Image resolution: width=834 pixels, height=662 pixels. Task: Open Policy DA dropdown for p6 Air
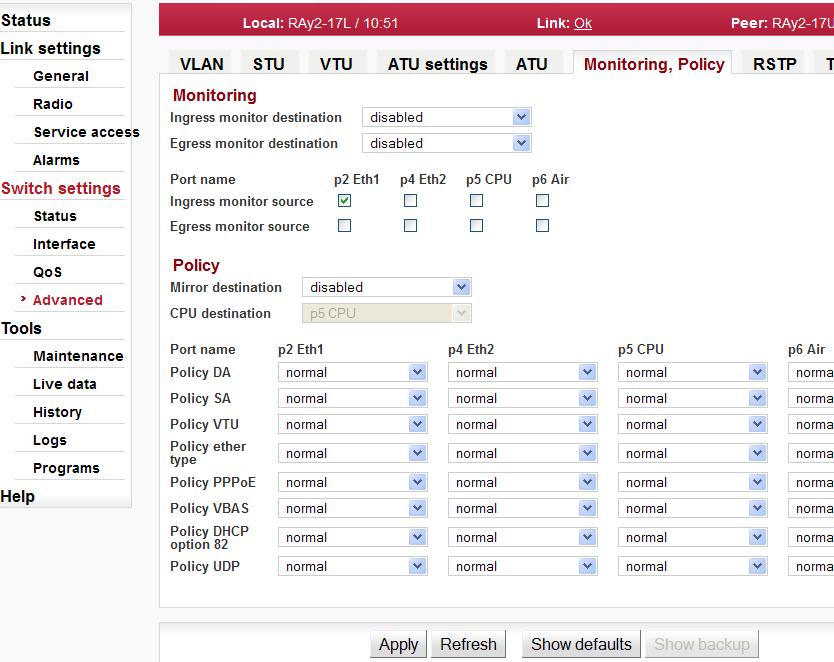[x=811, y=372]
